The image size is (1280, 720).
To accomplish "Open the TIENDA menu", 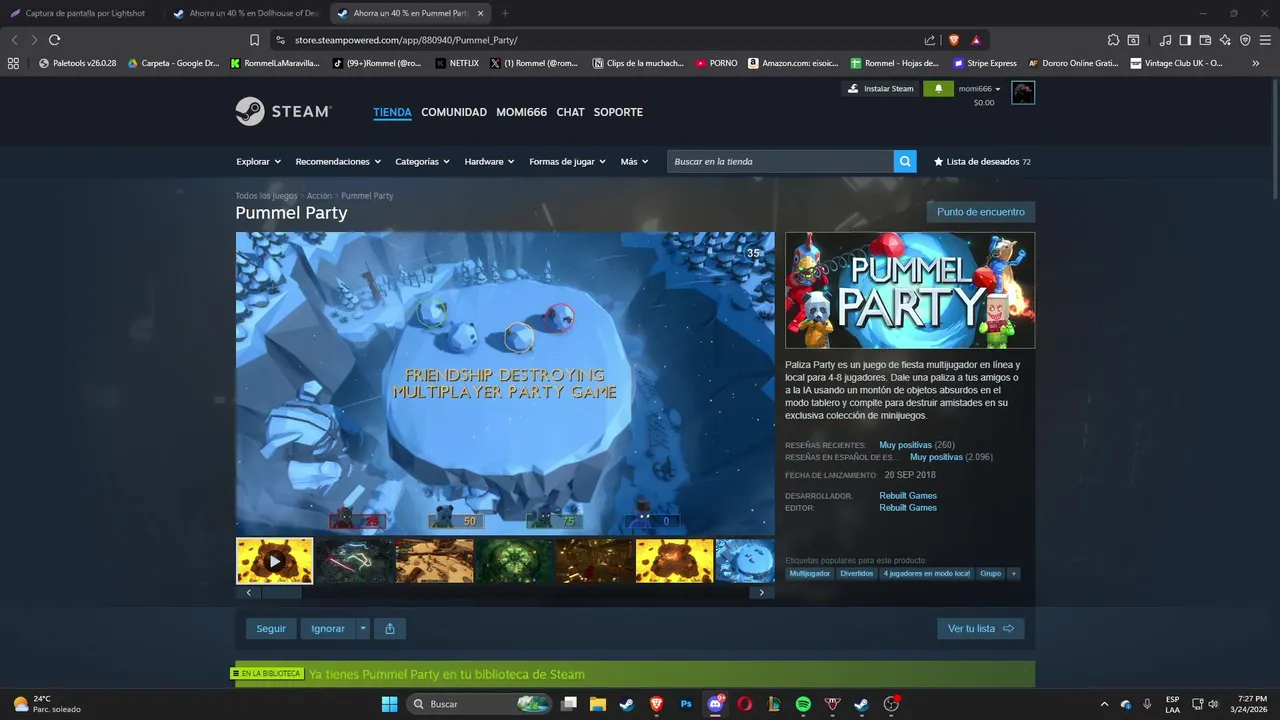I will pyautogui.click(x=392, y=112).
